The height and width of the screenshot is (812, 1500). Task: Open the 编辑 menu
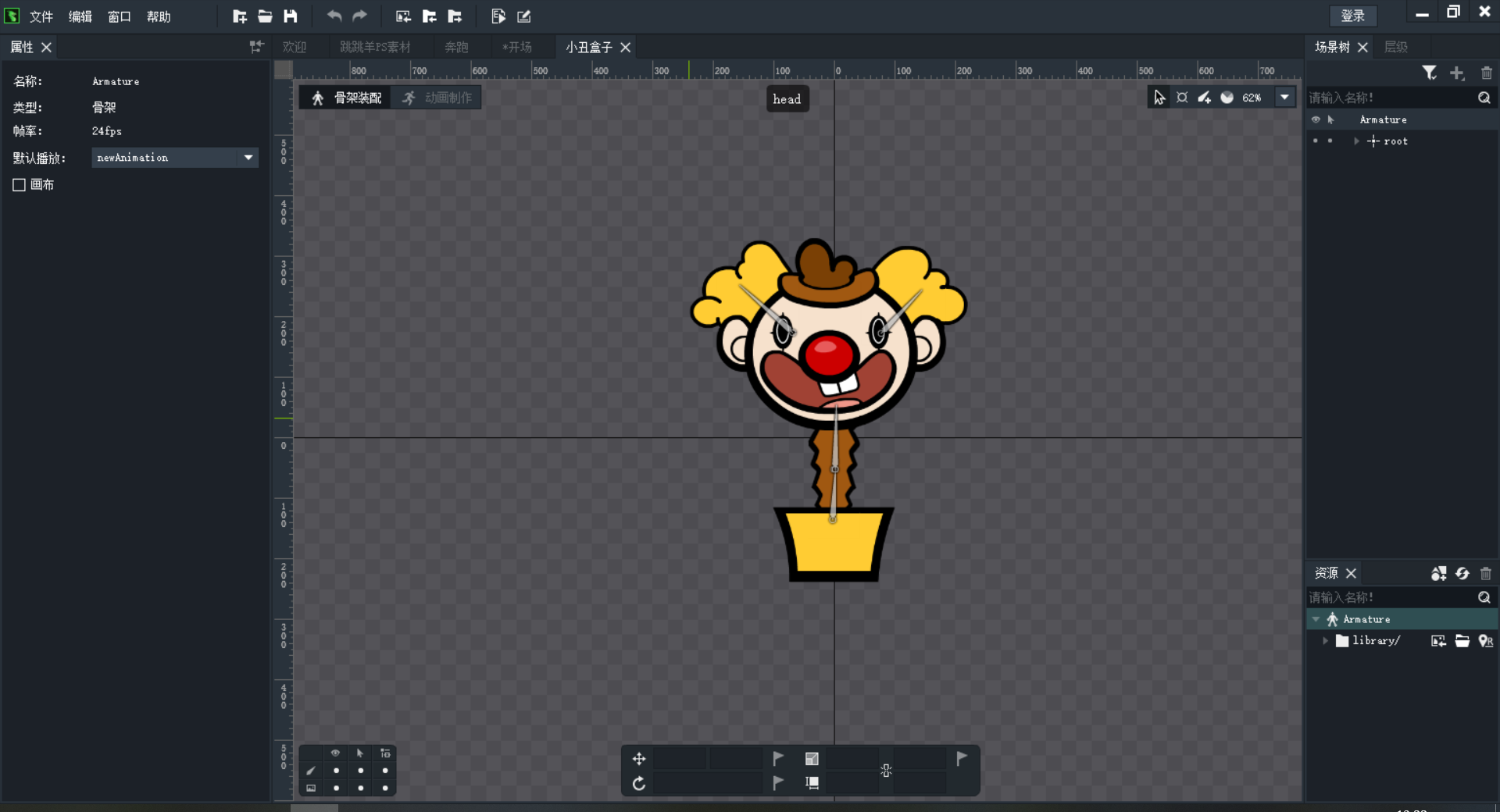pyautogui.click(x=80, y=16)
